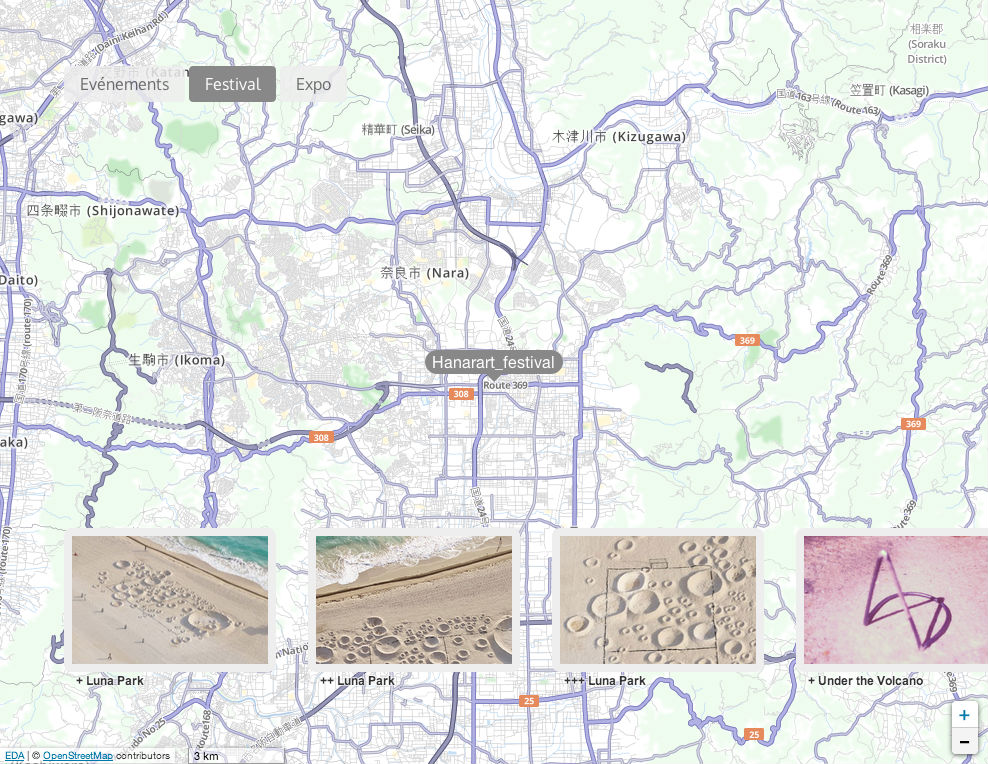Image resolution: width=988 pixels, height=764 pixels.
Task: Open the ++ Luna Park thumbnail
Action: coord(414,600)
